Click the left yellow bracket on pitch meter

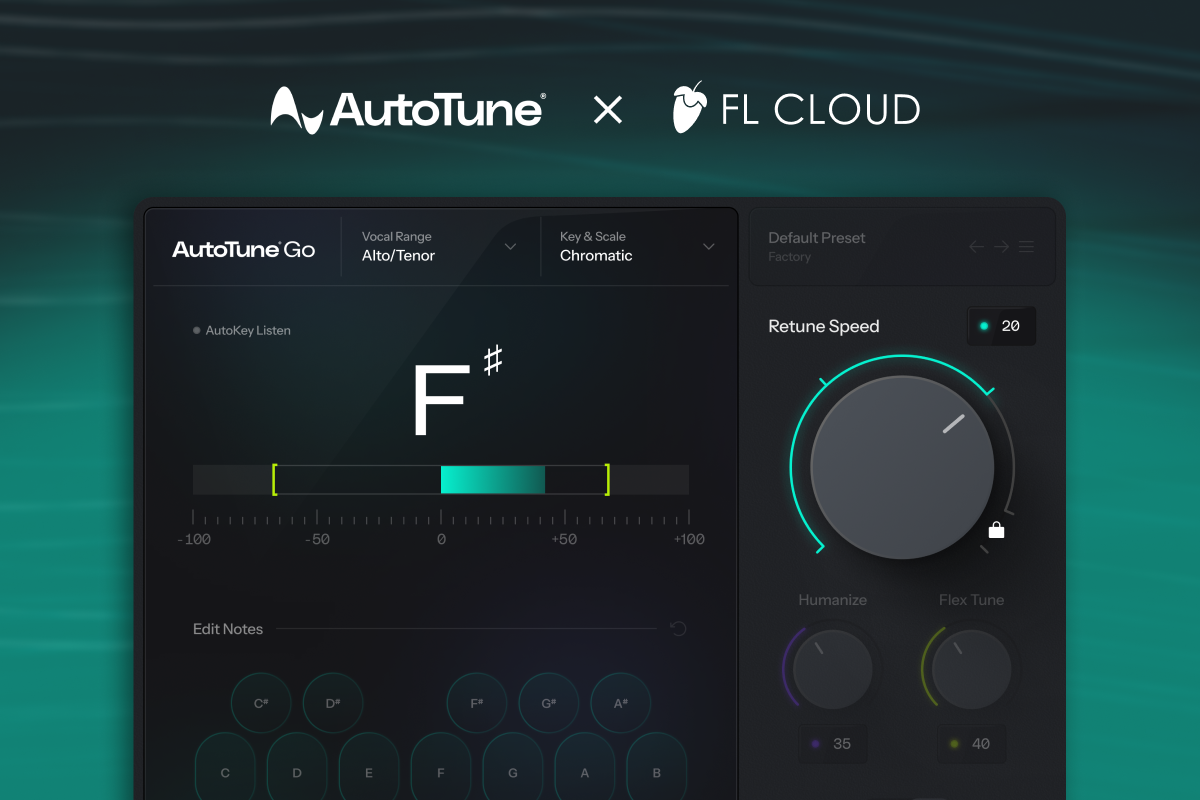tap(275, 480)
